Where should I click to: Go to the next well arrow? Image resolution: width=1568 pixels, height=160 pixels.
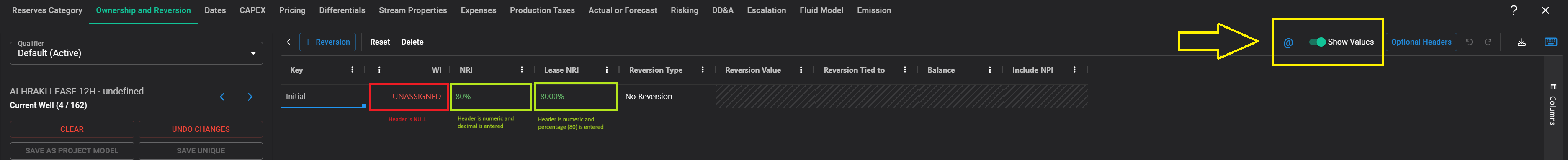[x=250, y=97]
